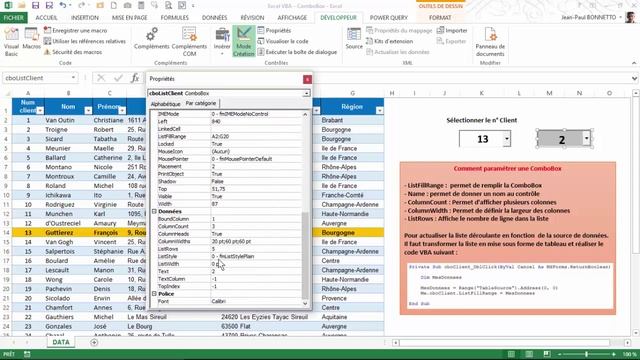Image resolution: width=640 pixels, height=360 pixels.
Task: Switch to the INSERTION tab
Action: click(84, 18)
